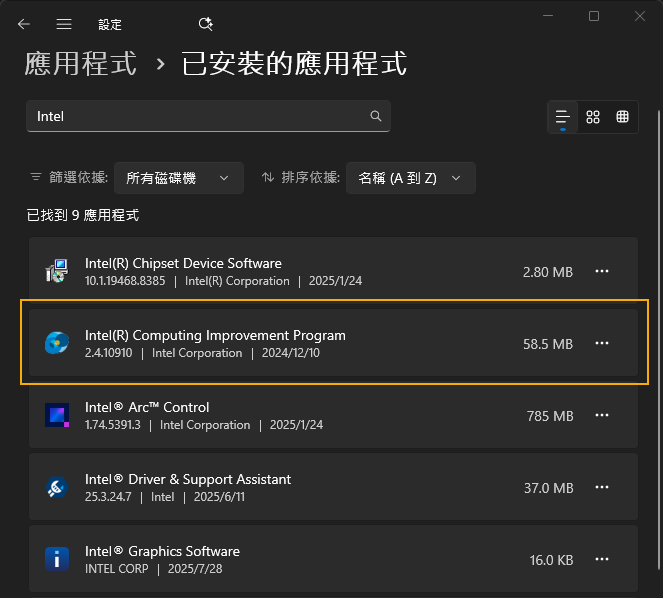Switch to table view layout
This screenshot has width=663, height=598.
coord(622,117)
